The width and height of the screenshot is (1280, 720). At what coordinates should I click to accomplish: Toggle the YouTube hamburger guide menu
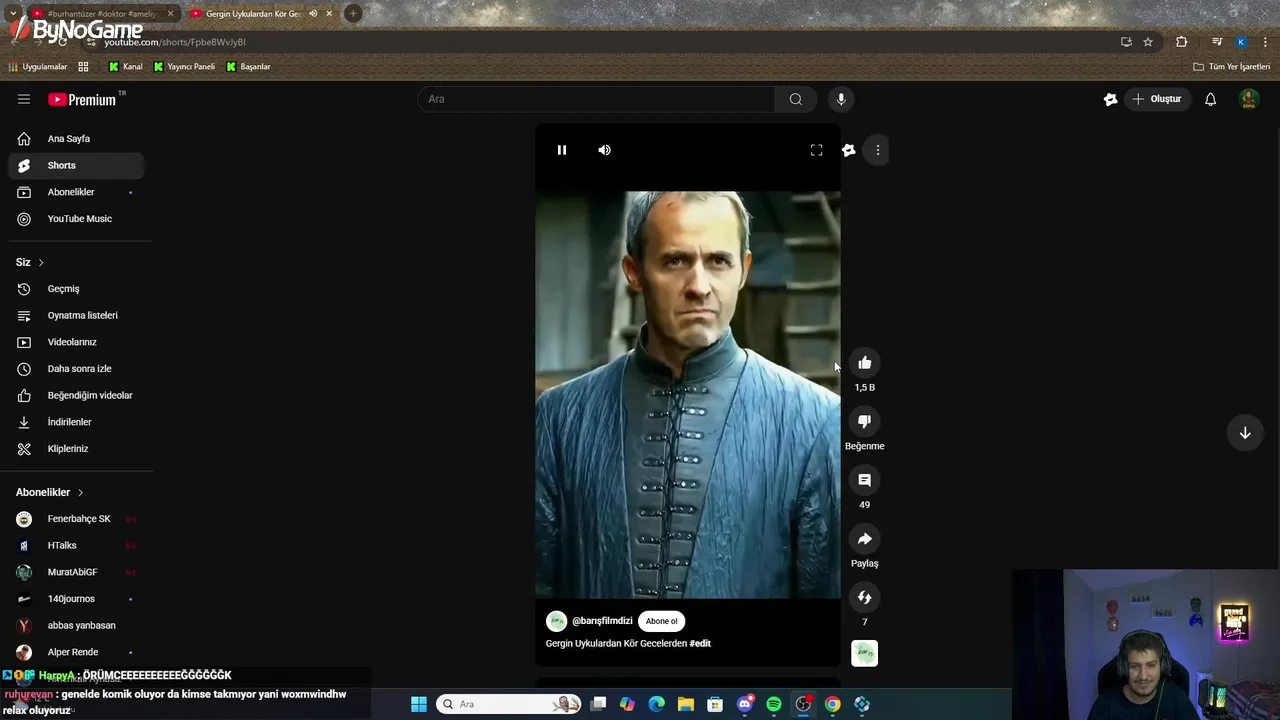tap(24, 99)
